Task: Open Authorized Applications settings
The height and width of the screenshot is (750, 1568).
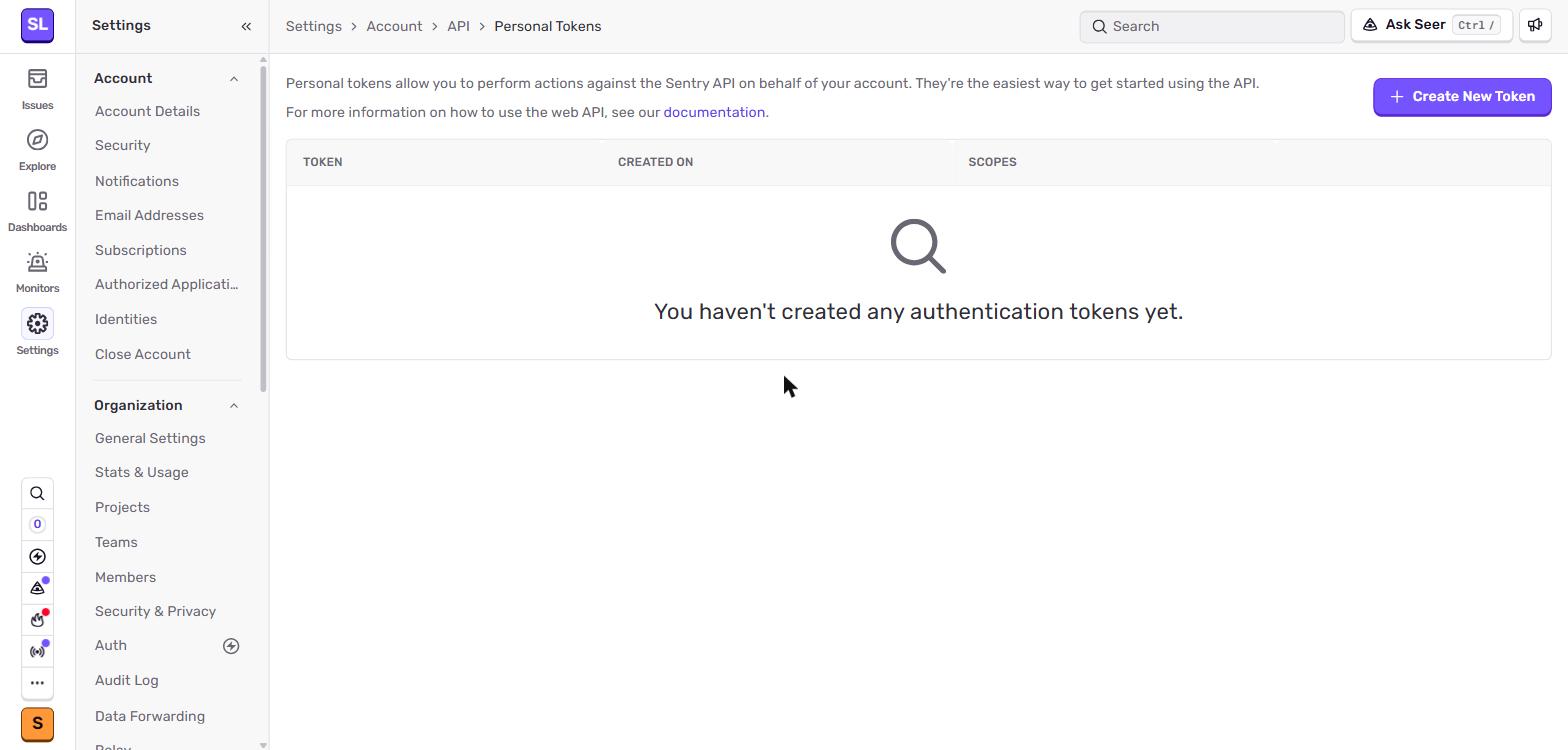Action: (x=167, y=284)
